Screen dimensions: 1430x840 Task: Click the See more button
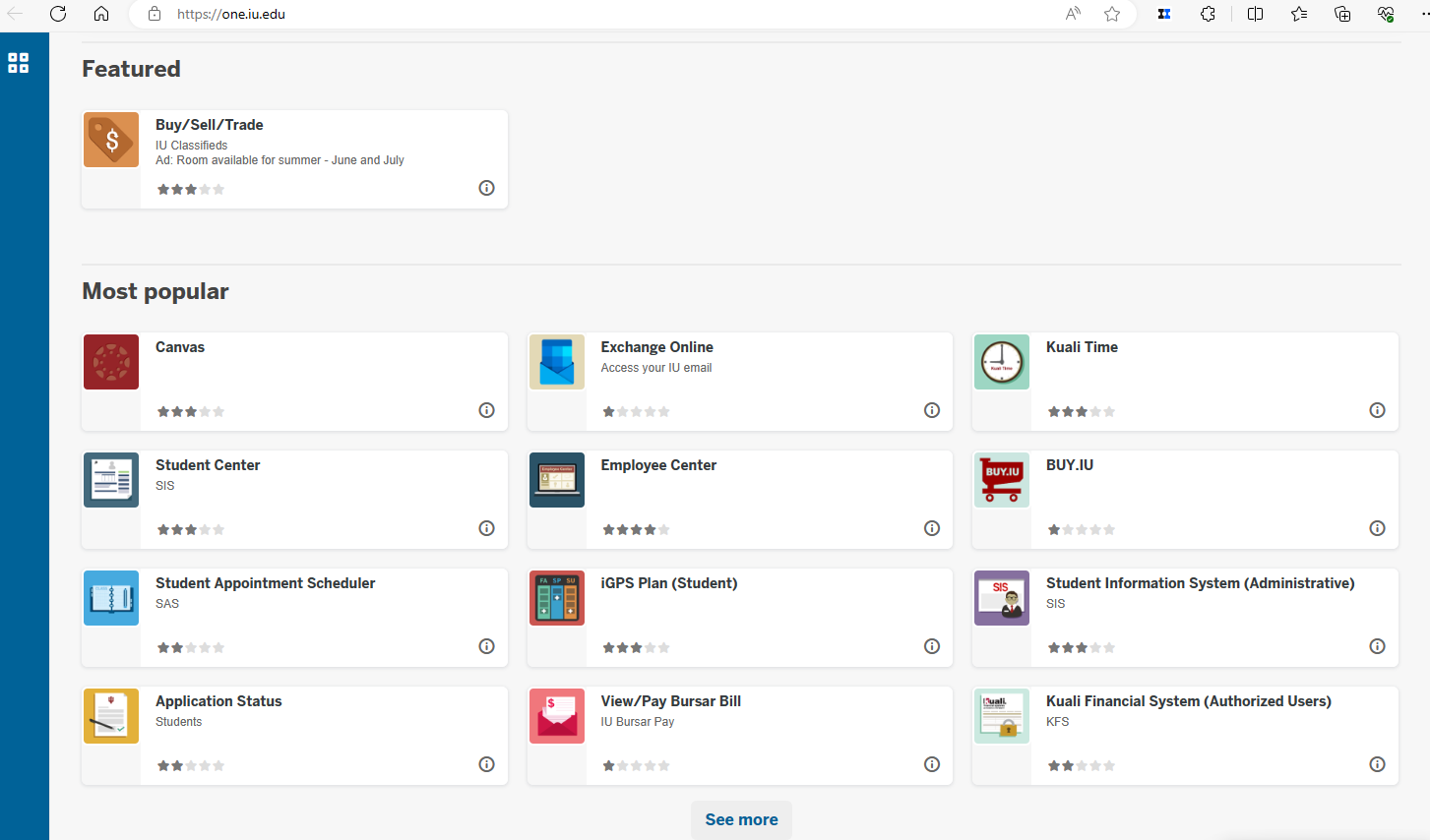coord(741,819)
